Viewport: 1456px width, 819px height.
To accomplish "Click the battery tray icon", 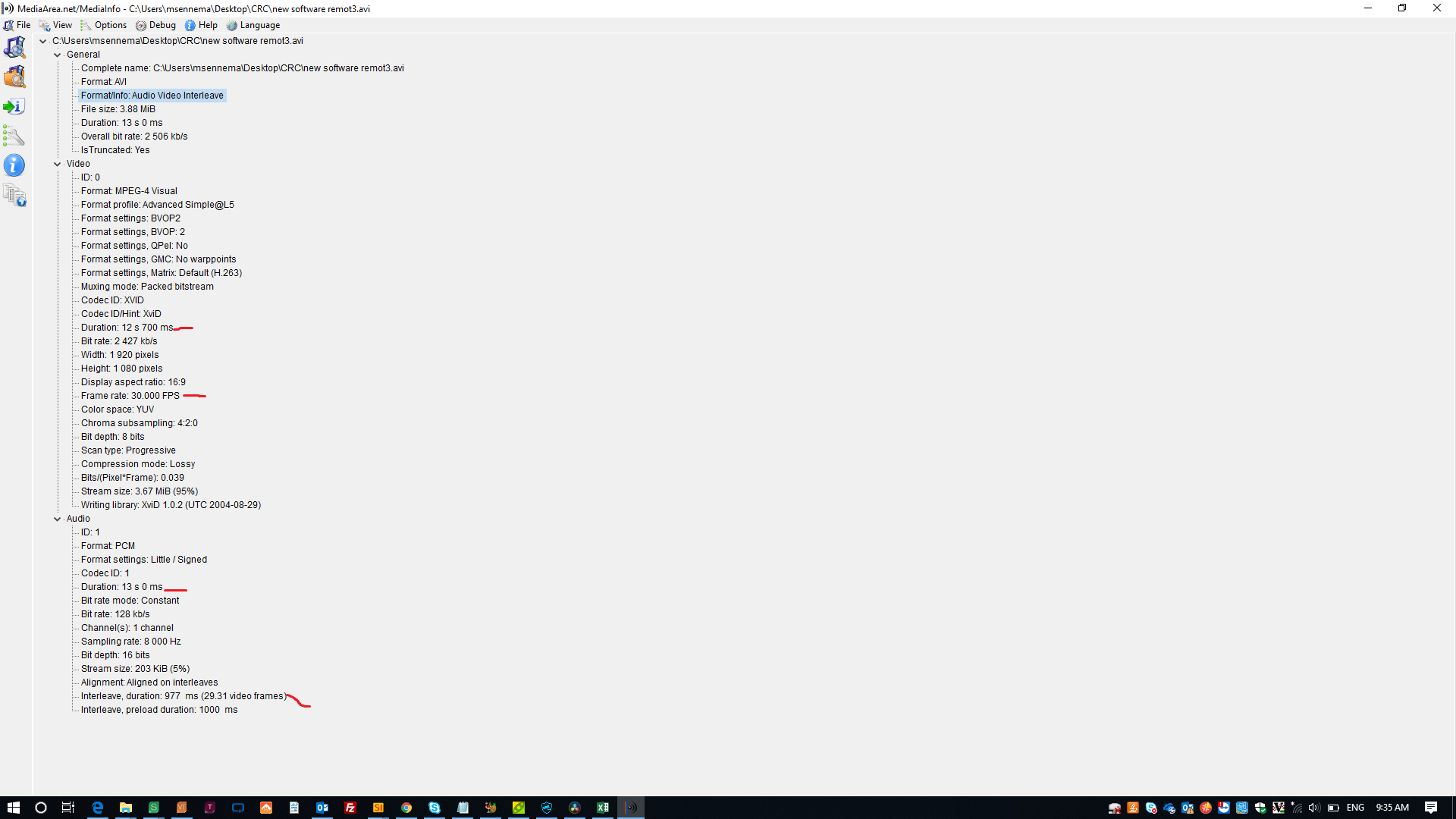I will click(x=1333, y=808).
